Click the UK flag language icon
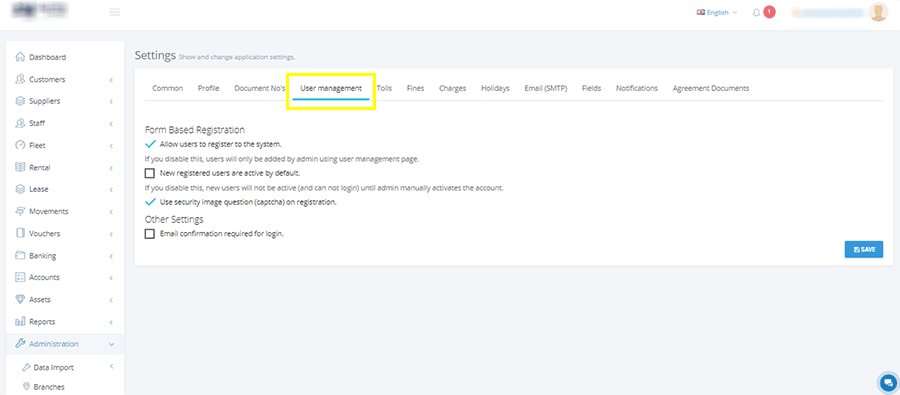 click(701, 12)
